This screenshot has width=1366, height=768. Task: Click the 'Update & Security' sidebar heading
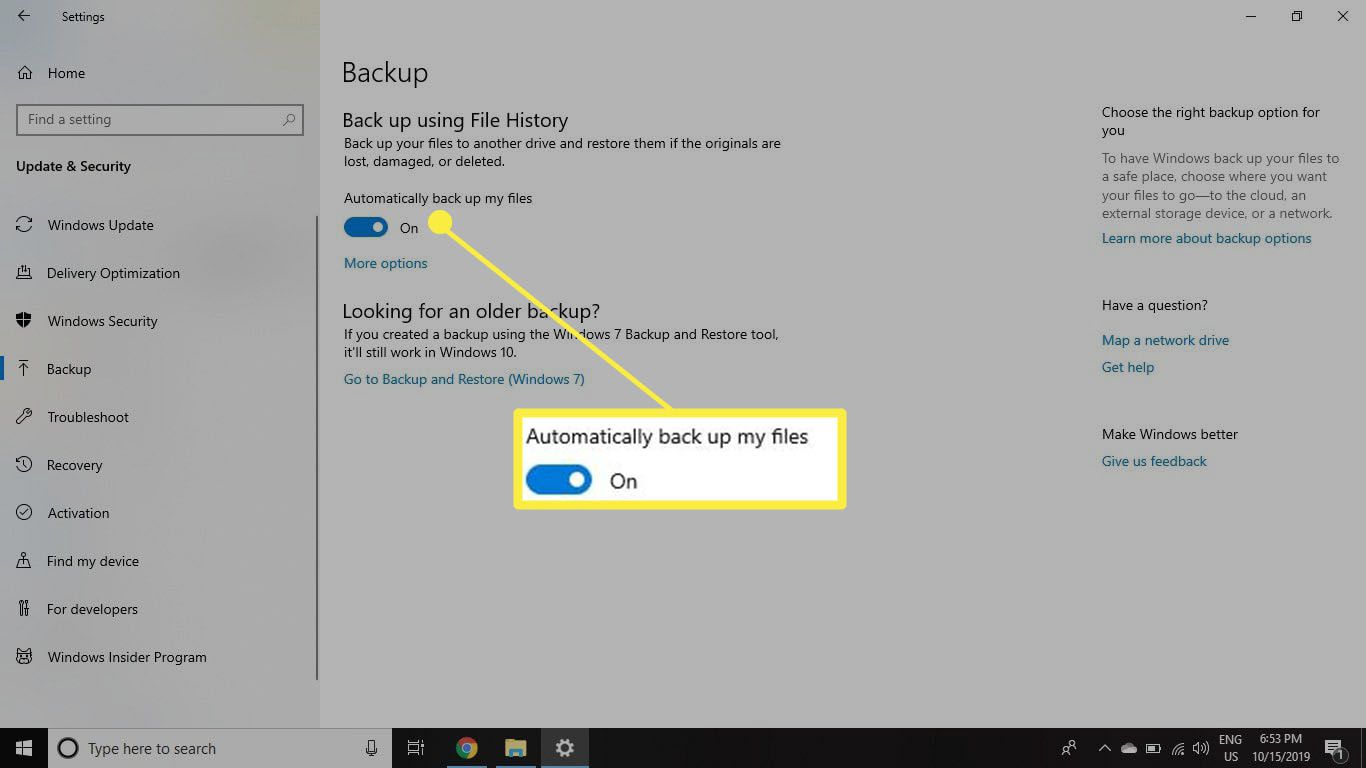point(73,166)
